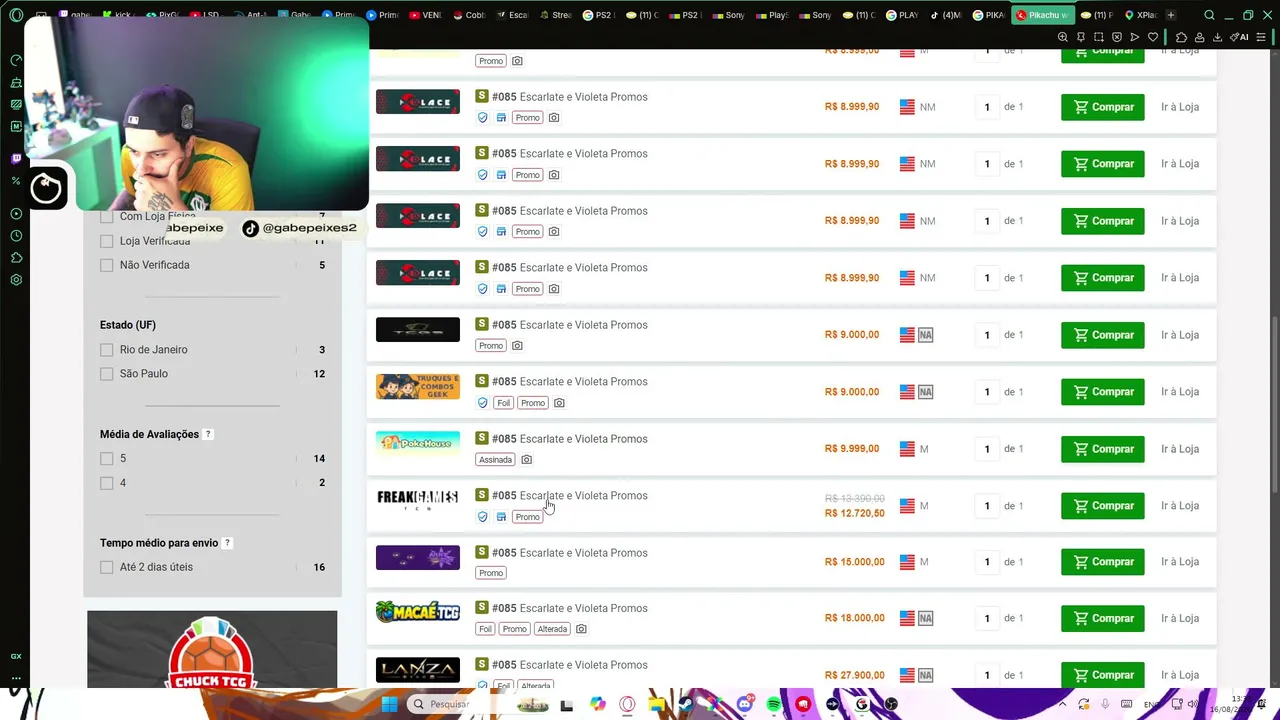Open Discord from the taskbar

point(744,704)
